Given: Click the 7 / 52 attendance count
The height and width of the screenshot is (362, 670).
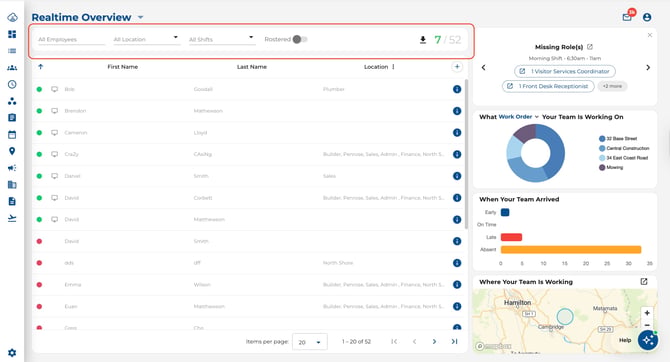Looking at the screenshot, I should coord(447,40).
